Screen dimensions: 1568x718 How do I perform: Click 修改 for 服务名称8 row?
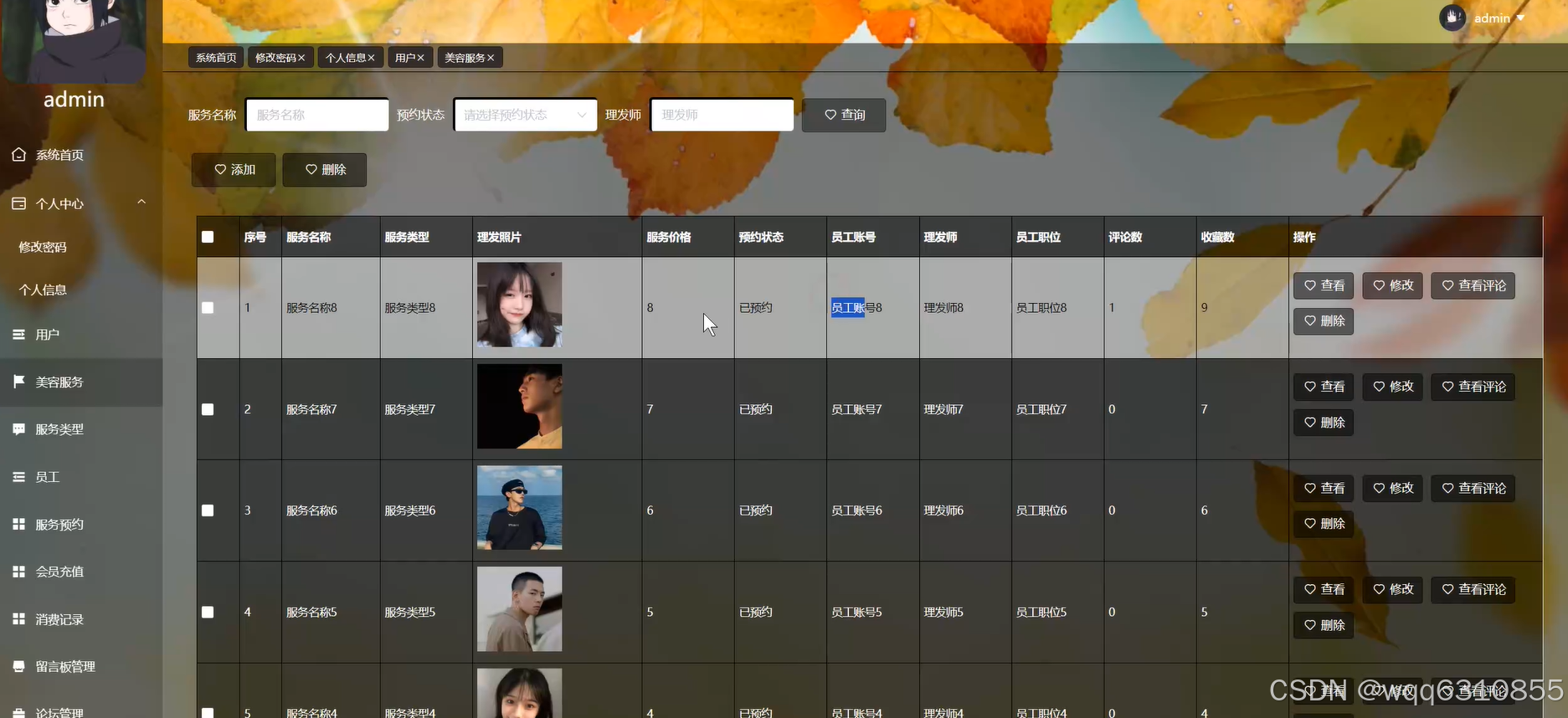(x=1392, y=285)
